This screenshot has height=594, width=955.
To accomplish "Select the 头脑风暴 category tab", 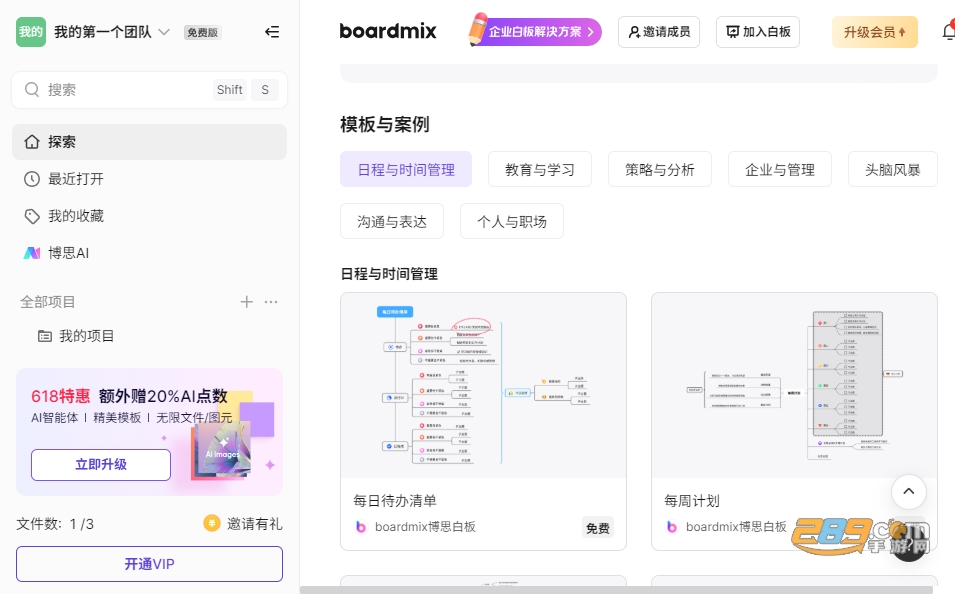I will coord(892,169).
